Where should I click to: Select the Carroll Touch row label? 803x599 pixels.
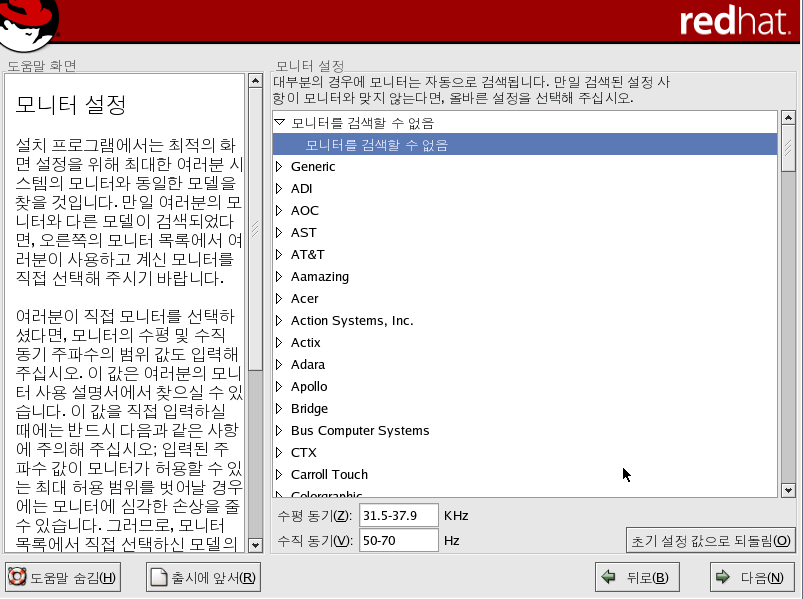[329, 475]
